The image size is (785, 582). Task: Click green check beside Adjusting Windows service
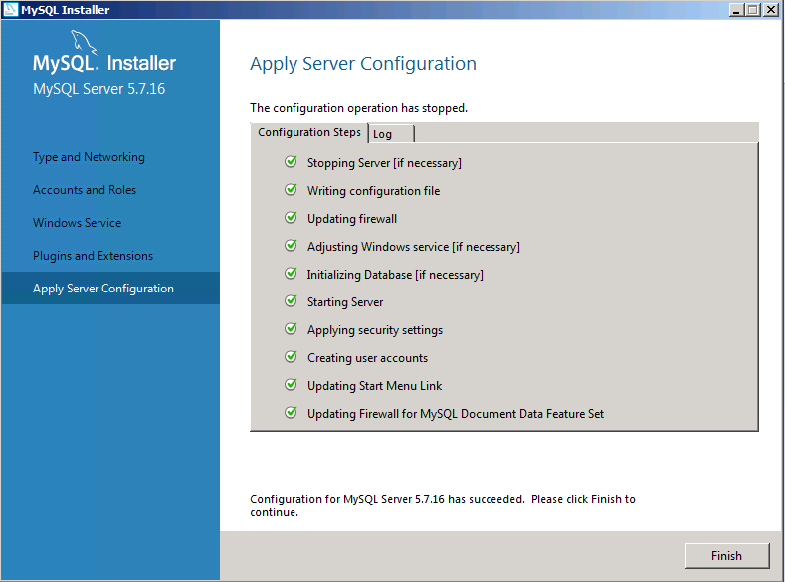291,246
